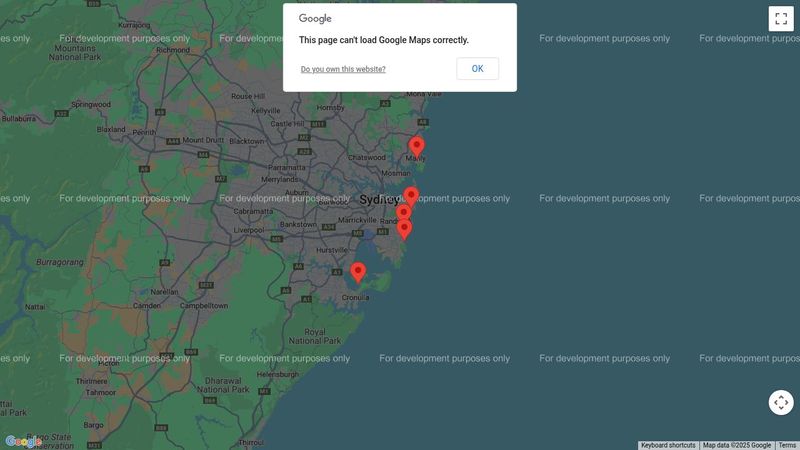The height and width of the screenshot is (450, 800).
Task: Click the Springwood label
Action: pyautogui.click(x=91, y=105)
